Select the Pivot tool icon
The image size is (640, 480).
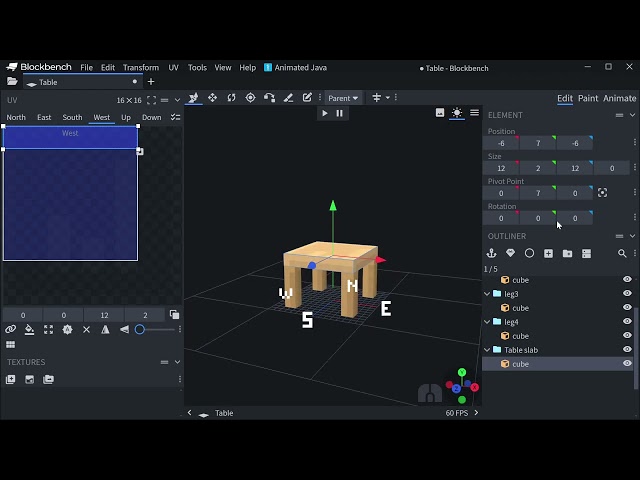tap(250, 98)
